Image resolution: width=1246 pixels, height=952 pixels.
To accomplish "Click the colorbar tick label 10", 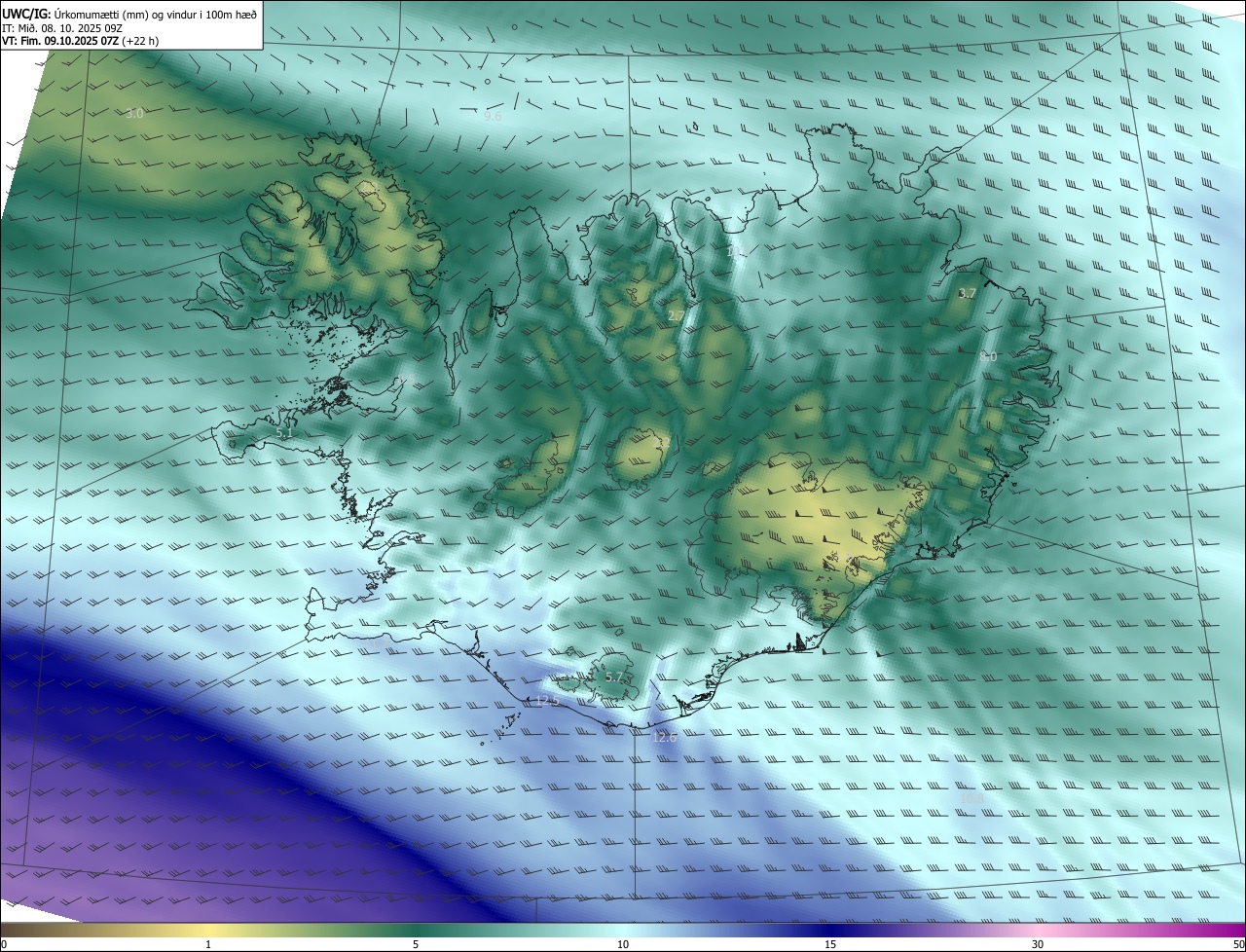I will click(x=623, y=944).
